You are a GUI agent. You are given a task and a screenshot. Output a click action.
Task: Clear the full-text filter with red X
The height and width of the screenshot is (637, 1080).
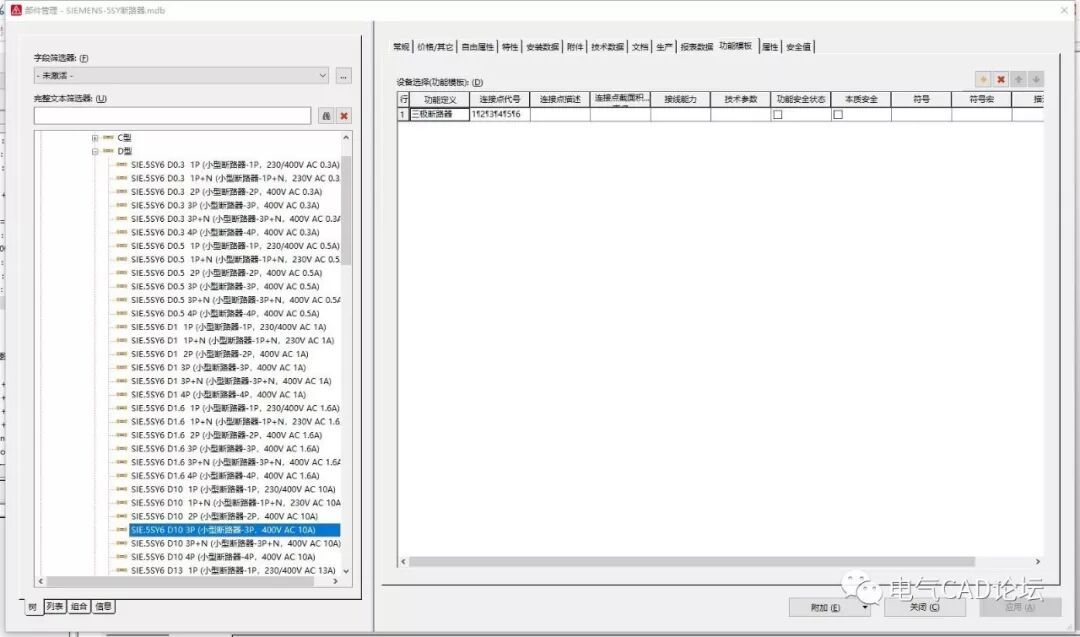344,116
